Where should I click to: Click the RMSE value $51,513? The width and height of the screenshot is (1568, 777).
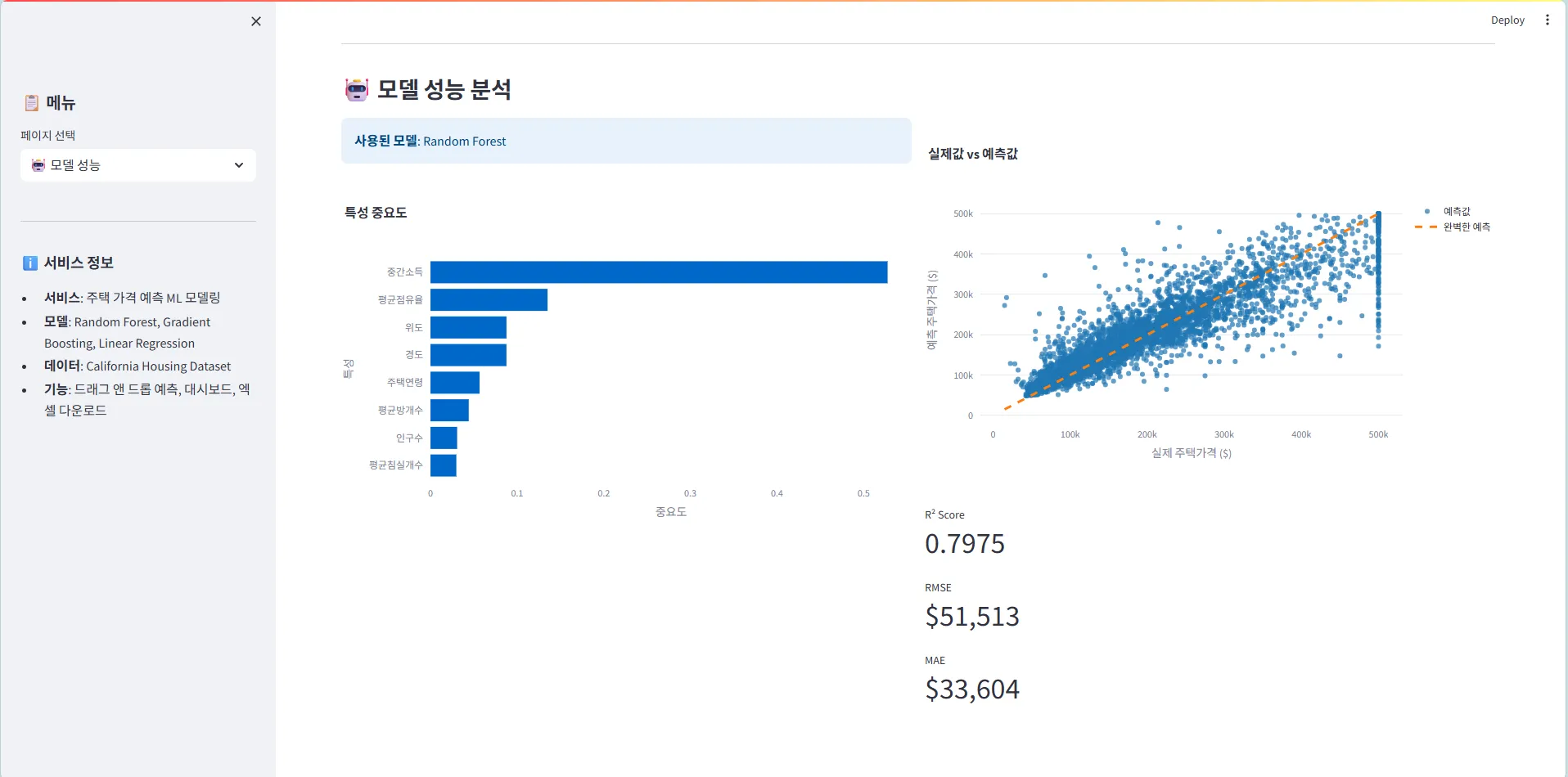(x=971, y=617)
